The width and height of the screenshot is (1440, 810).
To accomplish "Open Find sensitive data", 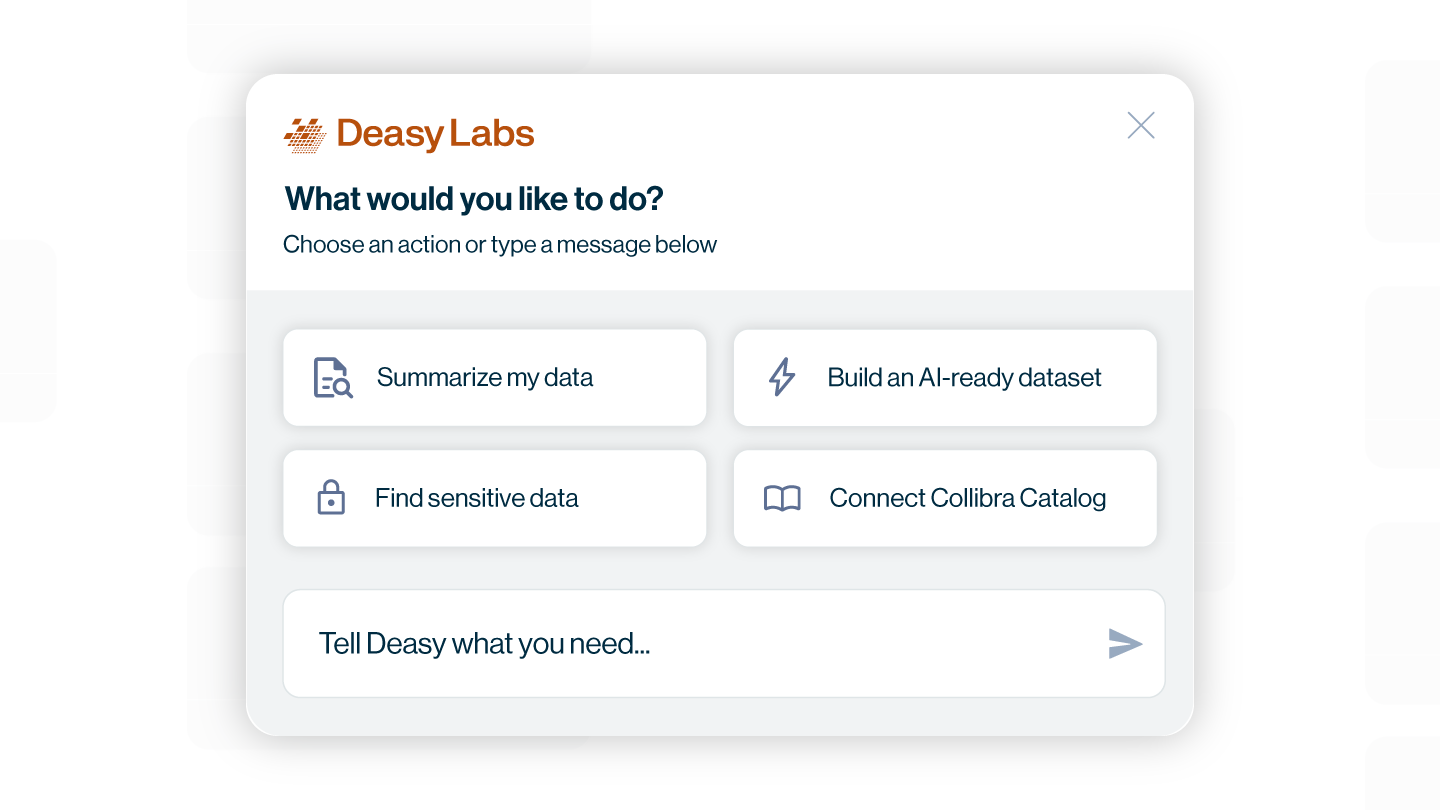I will 494,498.
